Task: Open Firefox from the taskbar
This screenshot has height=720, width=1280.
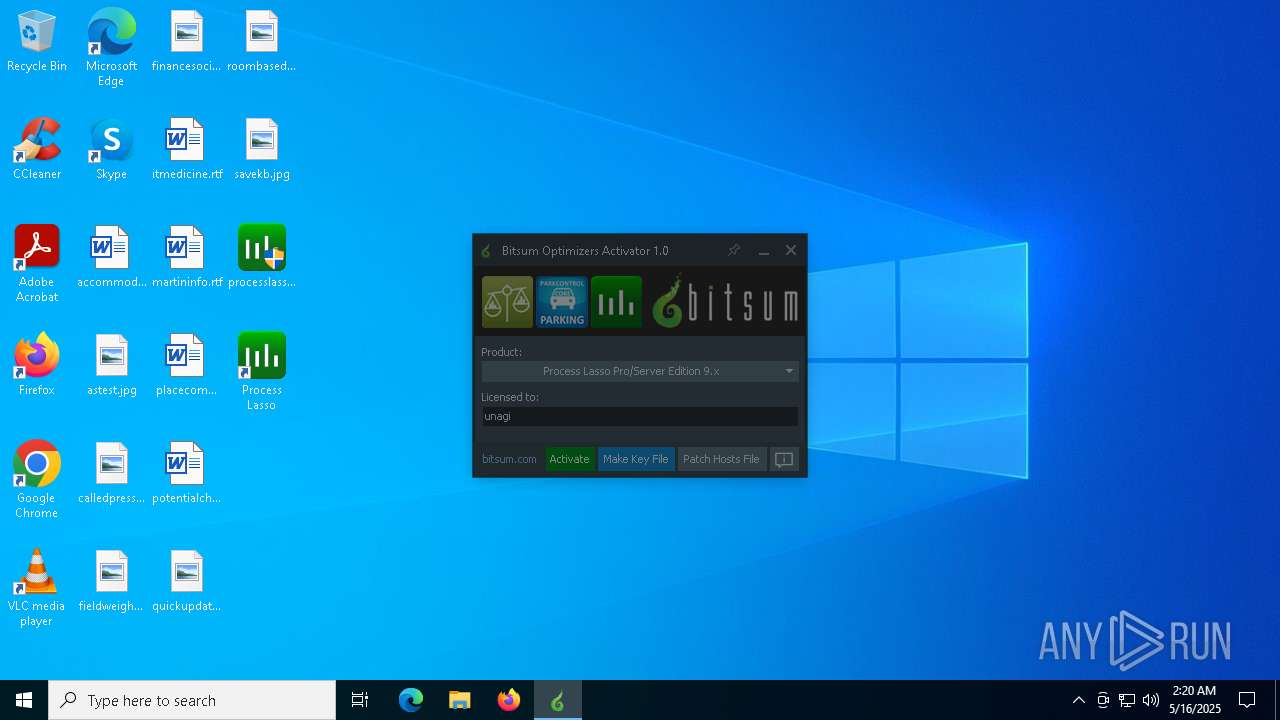Action: pyautogui.click(x=509, y=700)
